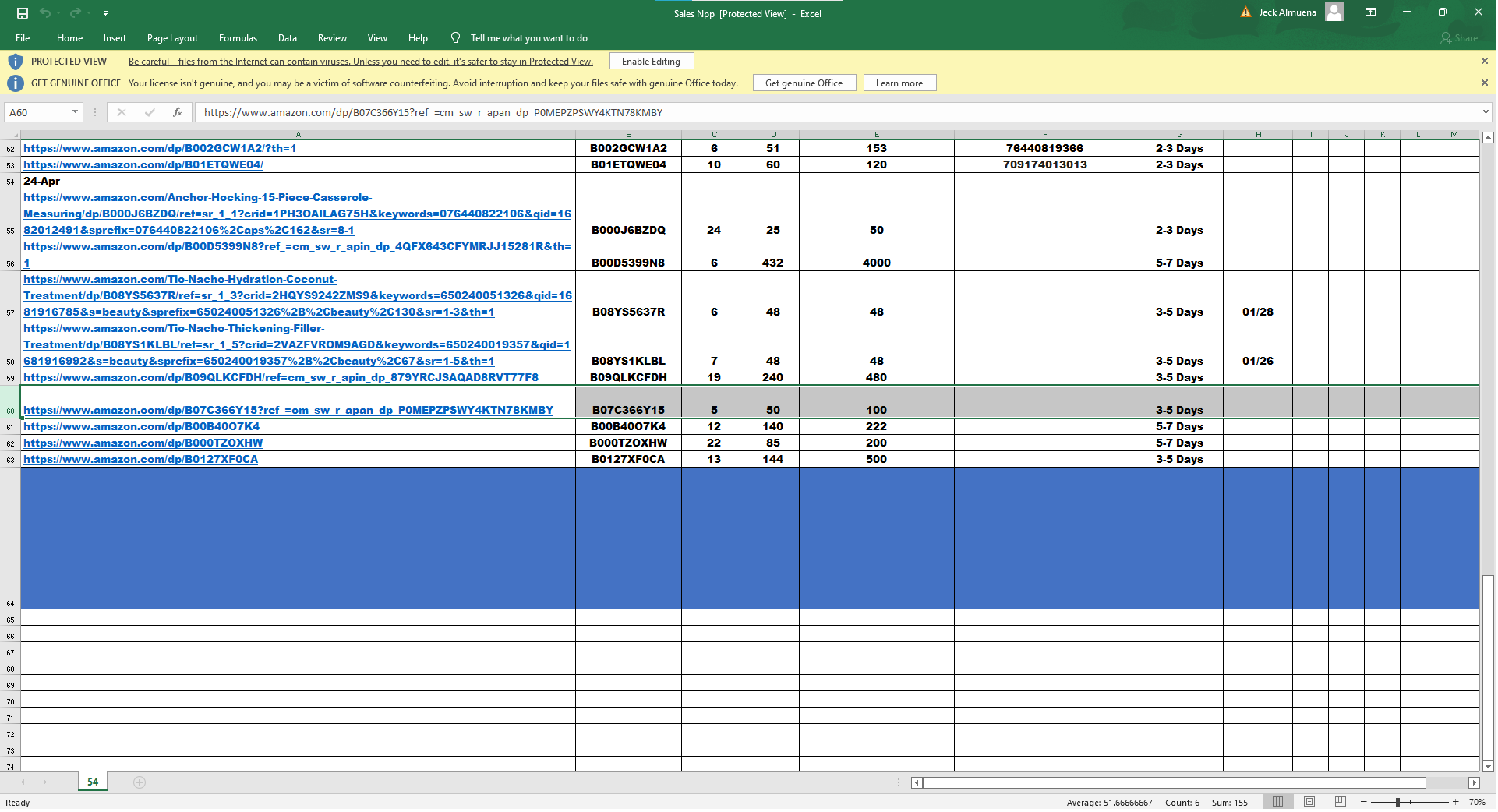This screenshot has height=812, width=1498.
Task: Click the Name Box showing A60
Action: coord(37,113)
